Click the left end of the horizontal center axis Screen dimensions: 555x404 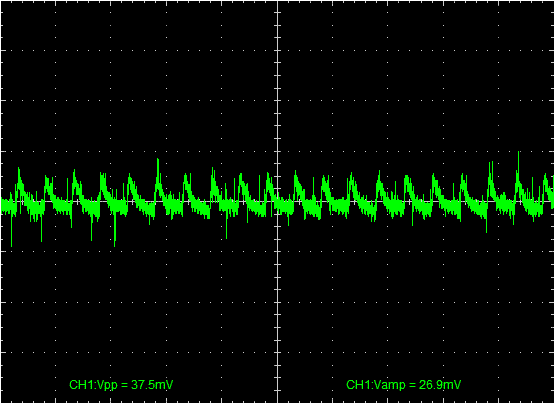coord(2,201)
